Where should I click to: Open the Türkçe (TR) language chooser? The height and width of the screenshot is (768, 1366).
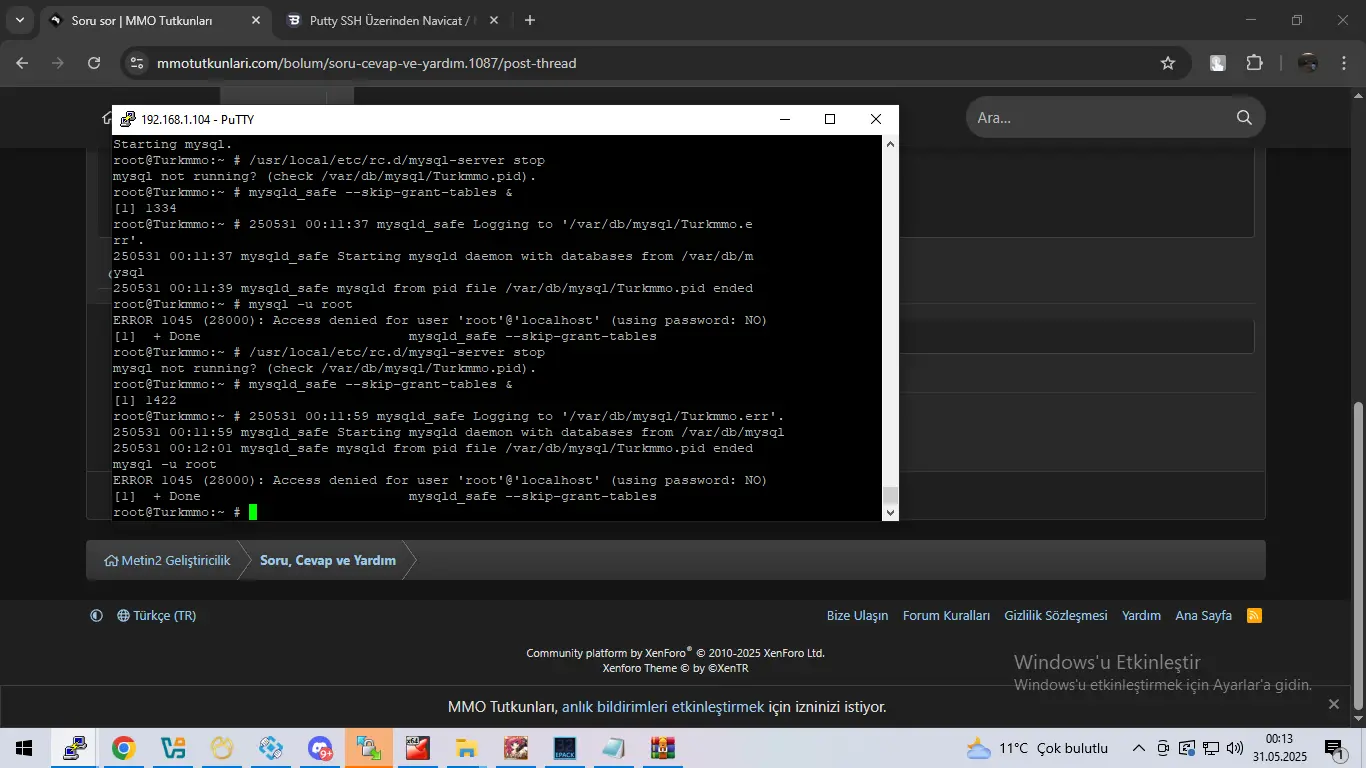coord(157,616)
